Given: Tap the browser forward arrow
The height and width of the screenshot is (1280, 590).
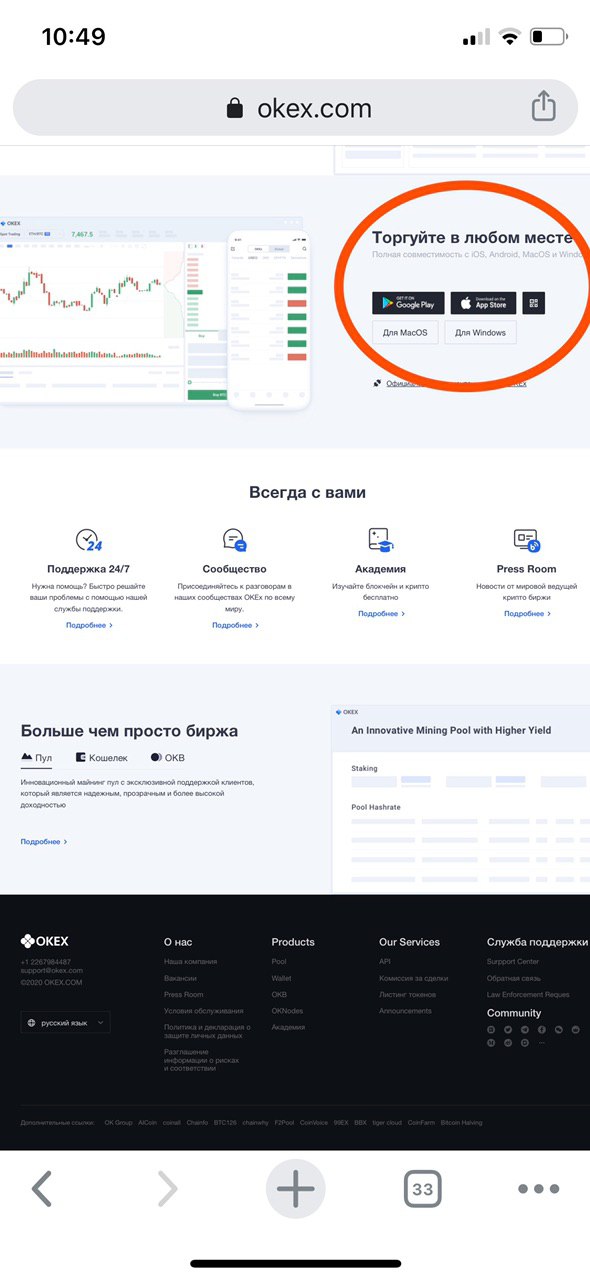Looking at the screenshot, I should [x=167, y=1189].
